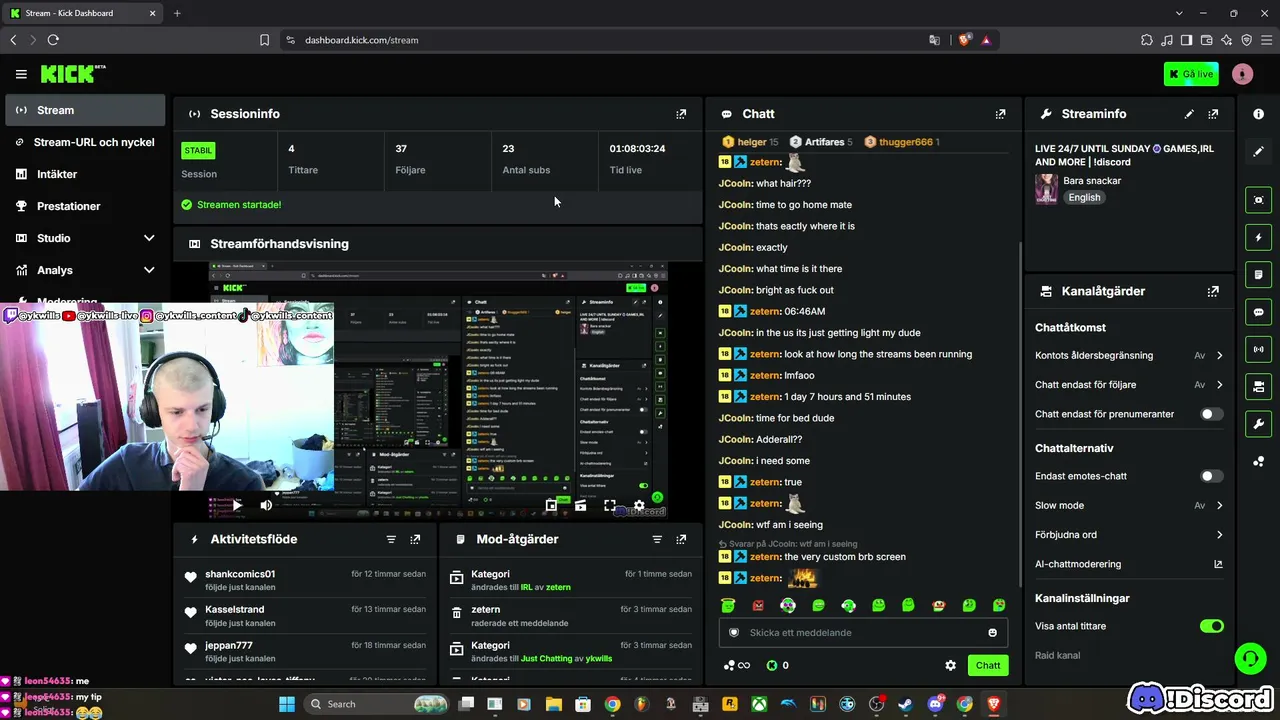This screenshot has height=720, width=1280.
Task: Open the user avatar menu at top right
Action: 1242,74
